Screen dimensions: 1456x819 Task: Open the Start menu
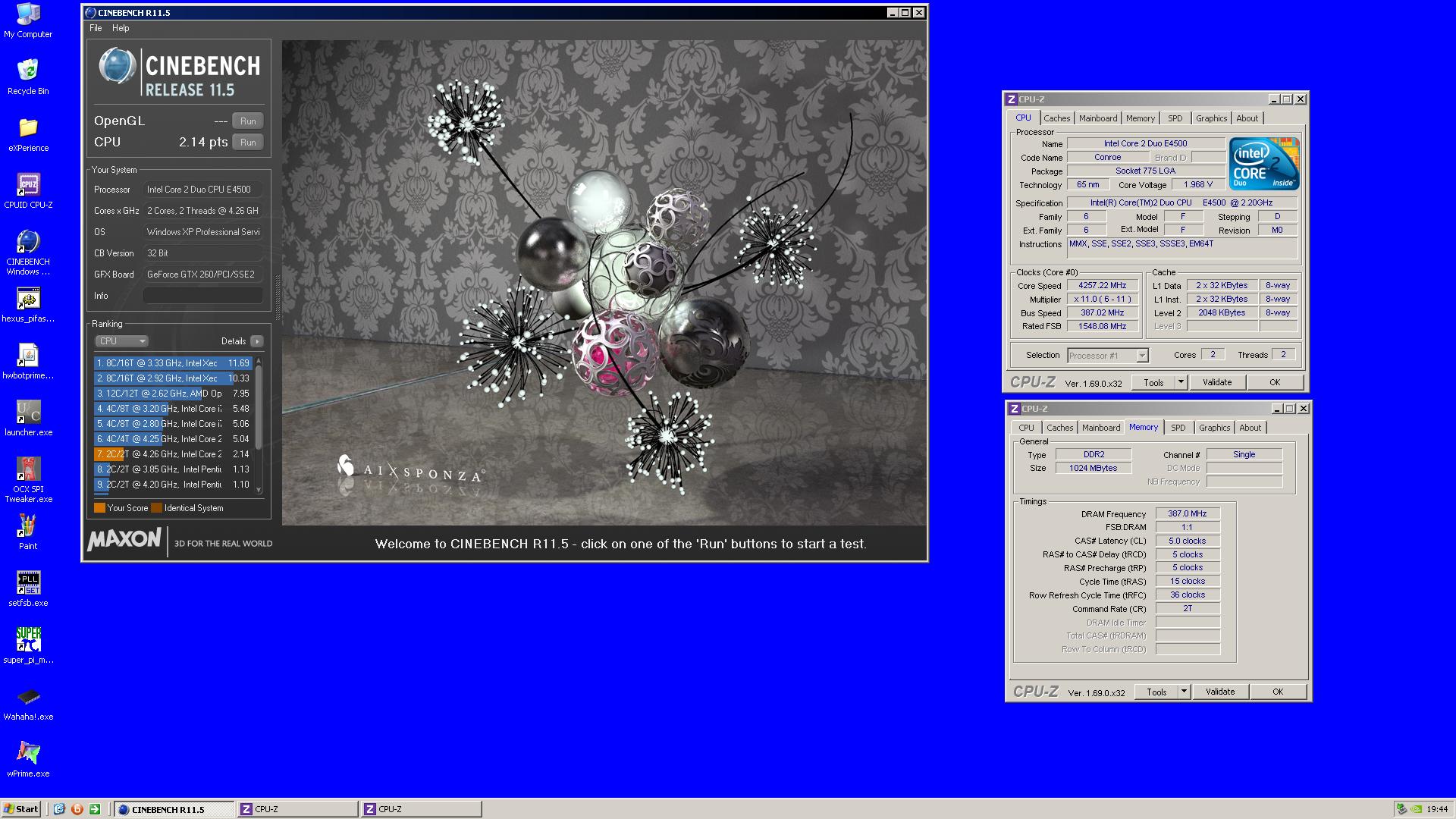[21, 809]
